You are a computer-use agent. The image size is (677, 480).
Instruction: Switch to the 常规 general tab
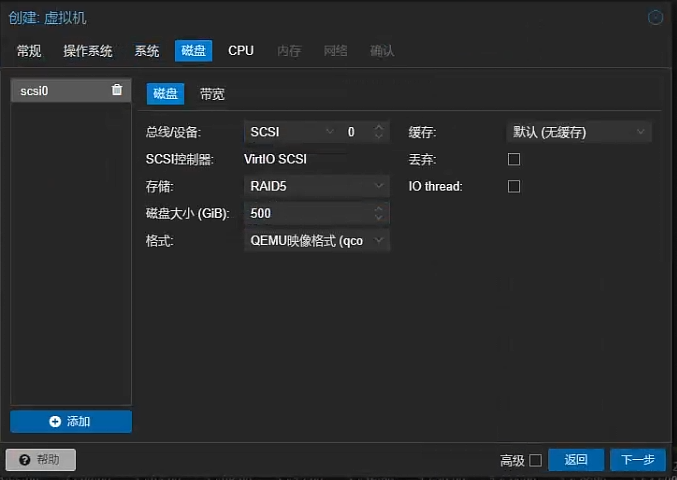pyautogui.click(x=29, y=51)
